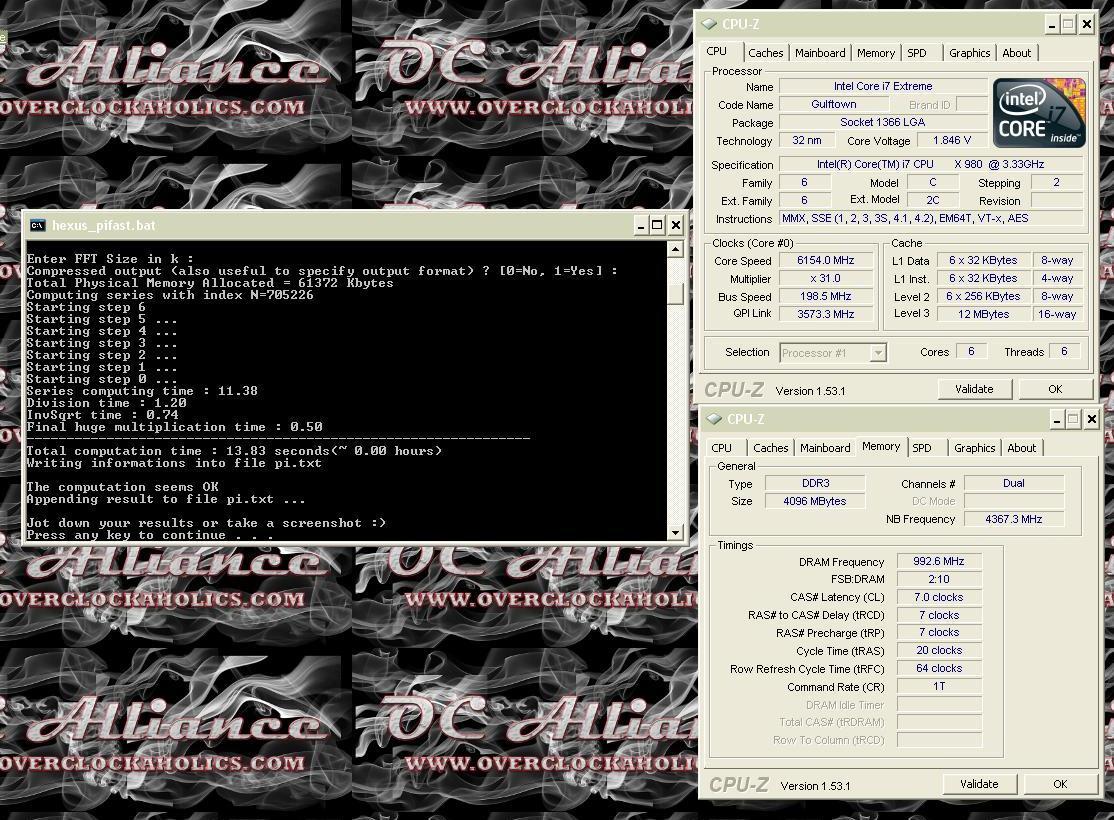Click the hexus_pifast.bat title bar text
This screenshot has height=820, width=1114.
[104, 225]
